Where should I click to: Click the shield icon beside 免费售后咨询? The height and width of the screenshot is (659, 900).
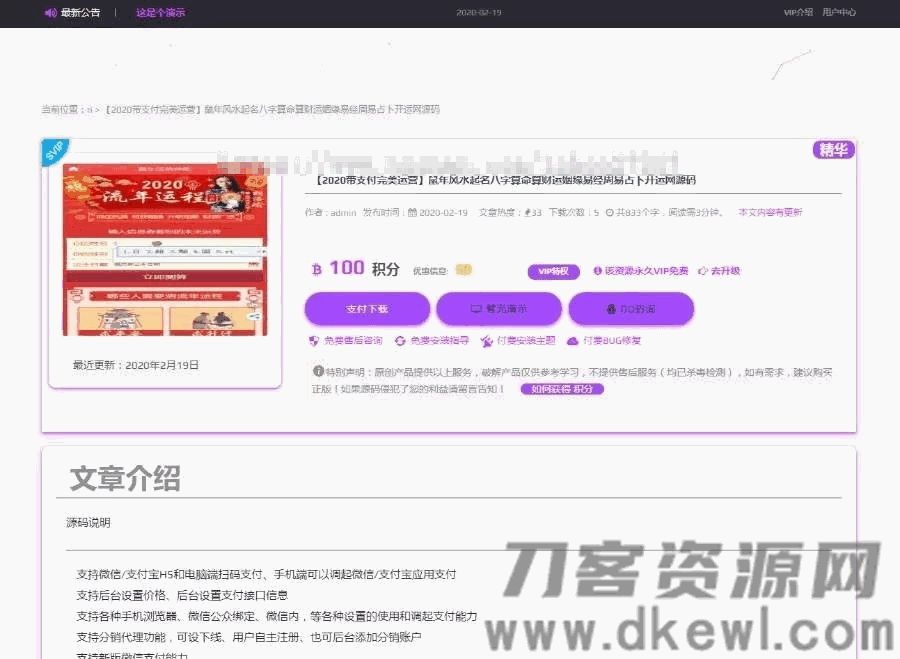[314, 341]
